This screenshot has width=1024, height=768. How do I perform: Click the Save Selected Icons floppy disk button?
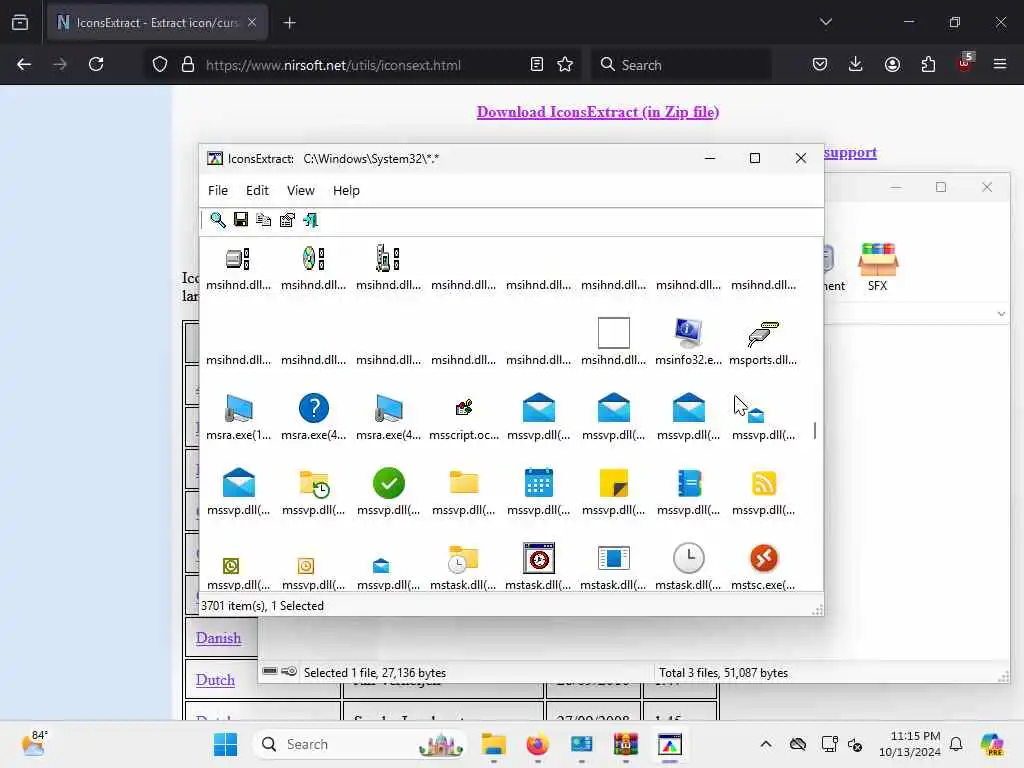(x=241, y=219)
